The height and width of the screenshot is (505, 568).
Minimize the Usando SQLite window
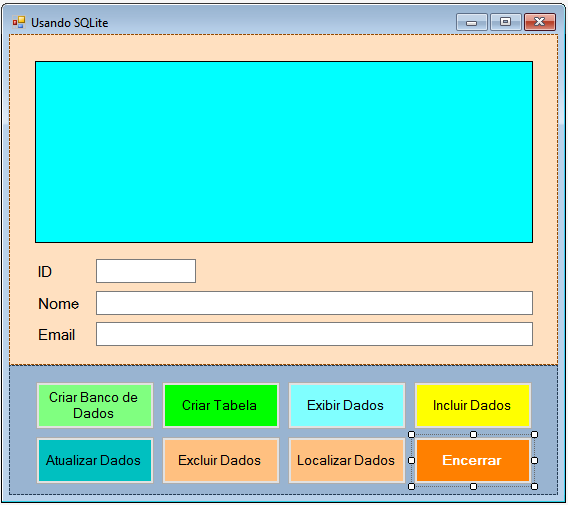(x=471, y=22)
